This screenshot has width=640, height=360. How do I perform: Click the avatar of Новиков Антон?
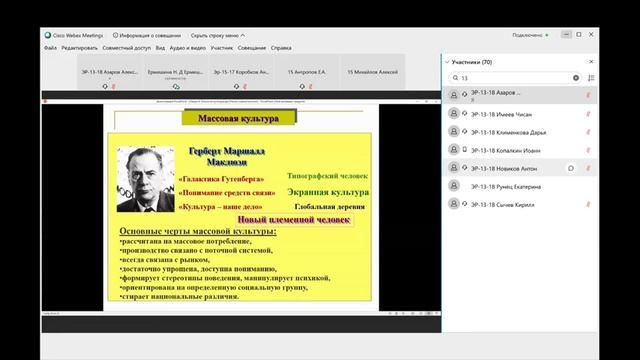(x=453, y=167)
